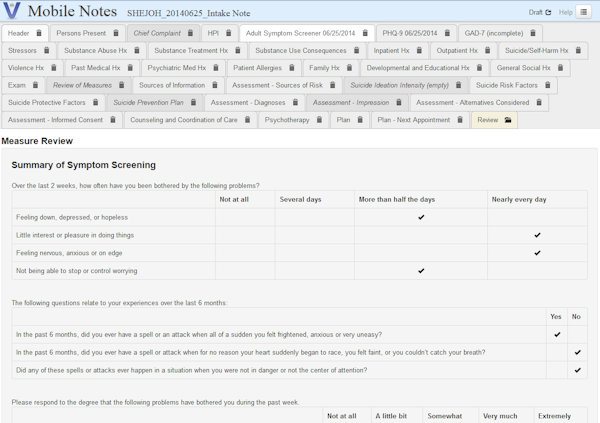Viewport: 600px width, 423px height.
Task: Click trash icon on Adult Symptom Screener tab
Action: point(365,33)
